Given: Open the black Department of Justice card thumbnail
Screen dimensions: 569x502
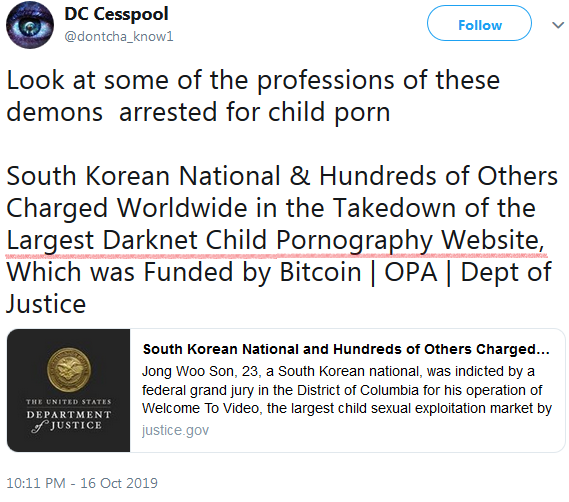Looking at the screenshot, I should 69,391.
